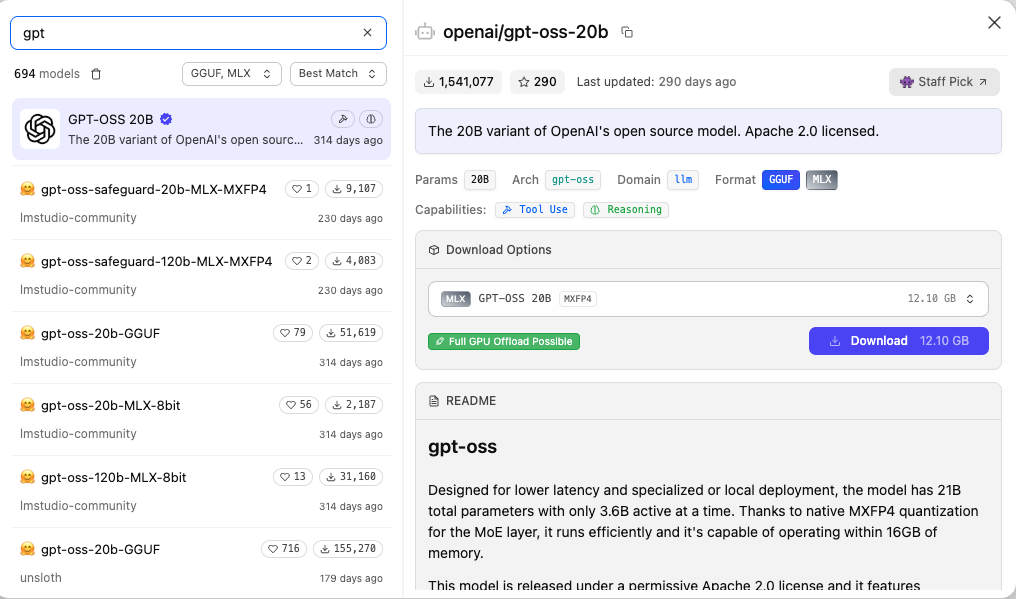This screenshot has height=599, width=1016.
Task: Click the downloads badge showing 2,187
Action: pyautogui.click(x=354, y=405)
